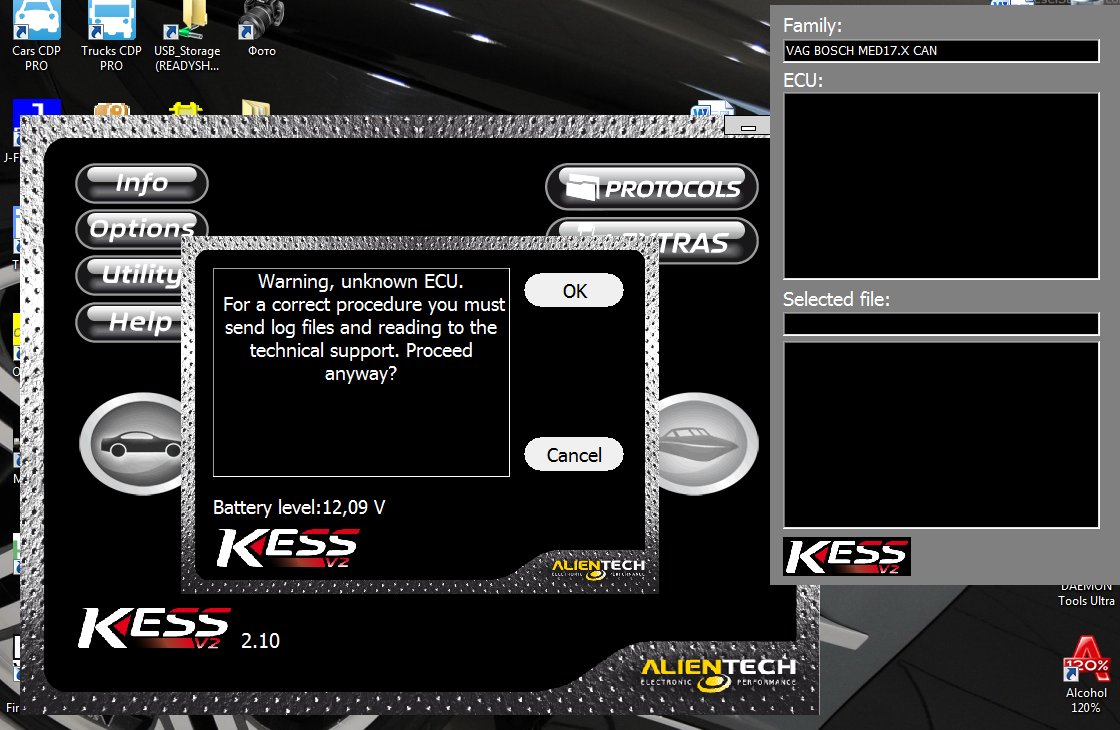Click the Battery level:12,09 V text
The image size is (1120, 730).
click(x=299, y=507)
